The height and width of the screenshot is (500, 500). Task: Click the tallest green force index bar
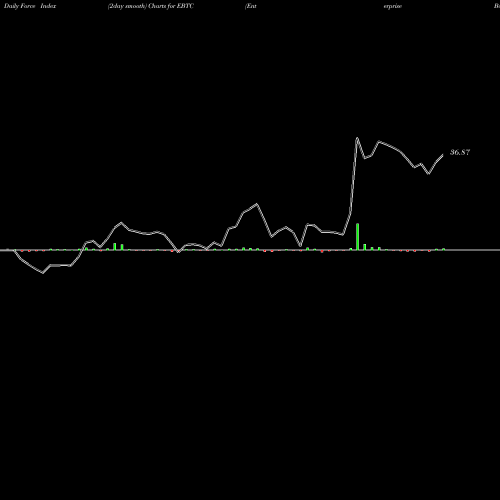click(358, 237)
